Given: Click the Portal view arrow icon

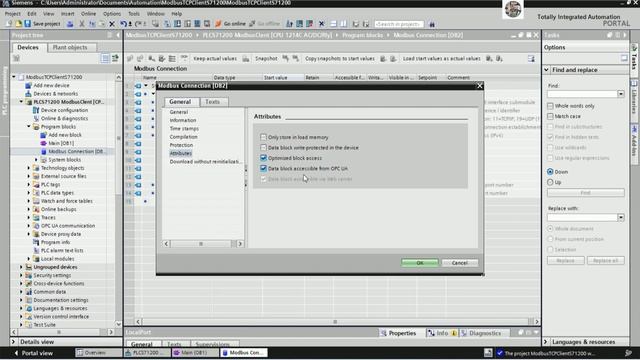Looking at the screenshot, I should 16,353.
